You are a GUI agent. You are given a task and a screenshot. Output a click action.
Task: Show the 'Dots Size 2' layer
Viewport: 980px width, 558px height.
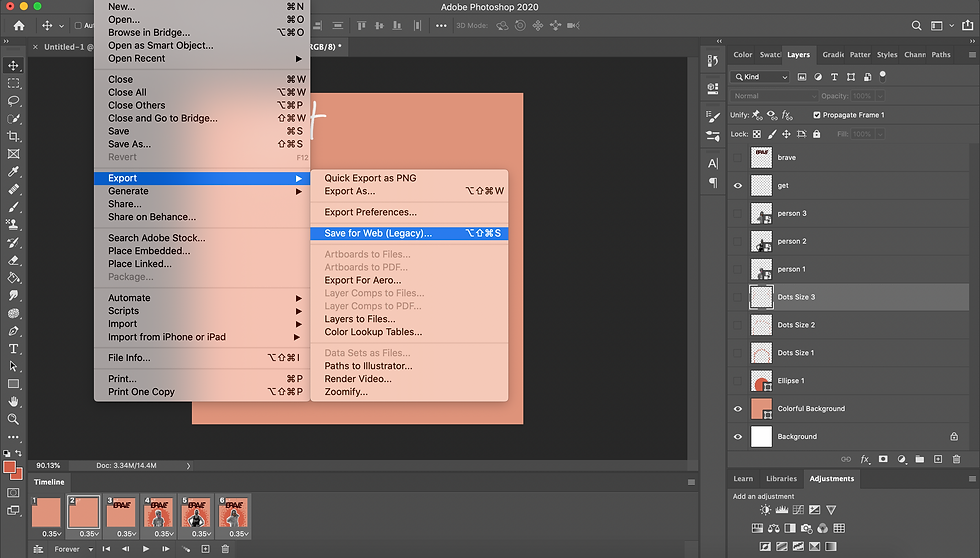click(x=738, y=325)
